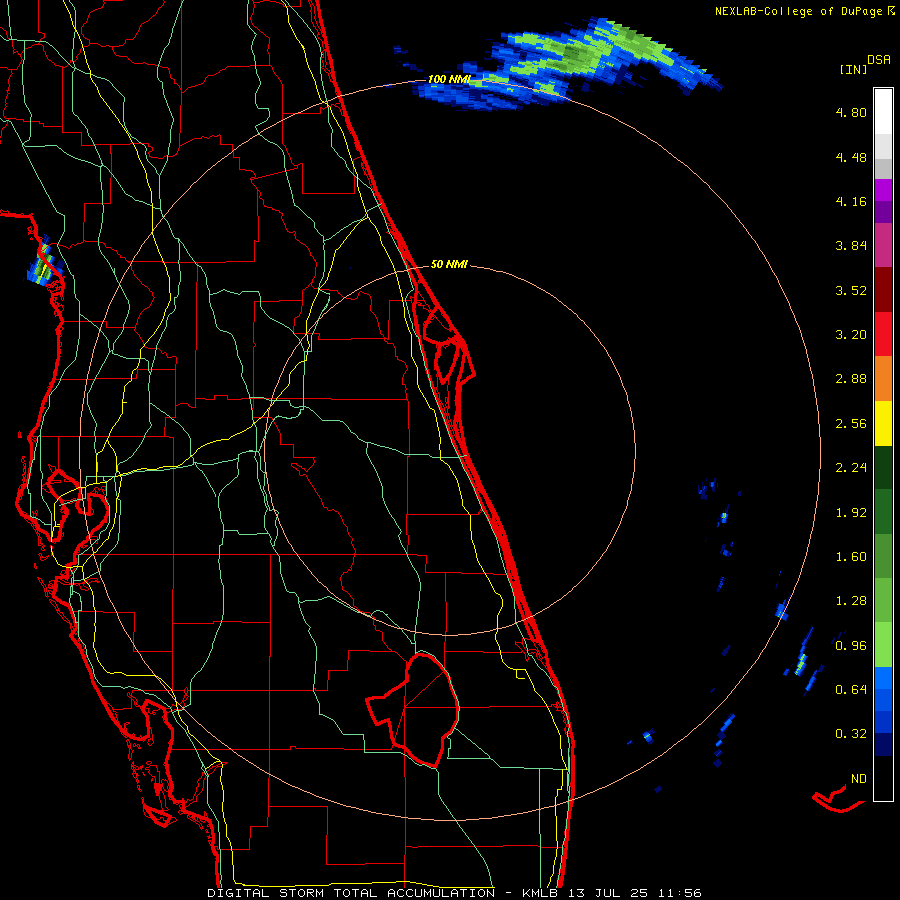This screenshot has width=900, height=900.
Task: Click the ND legend label
Action: 858,779
